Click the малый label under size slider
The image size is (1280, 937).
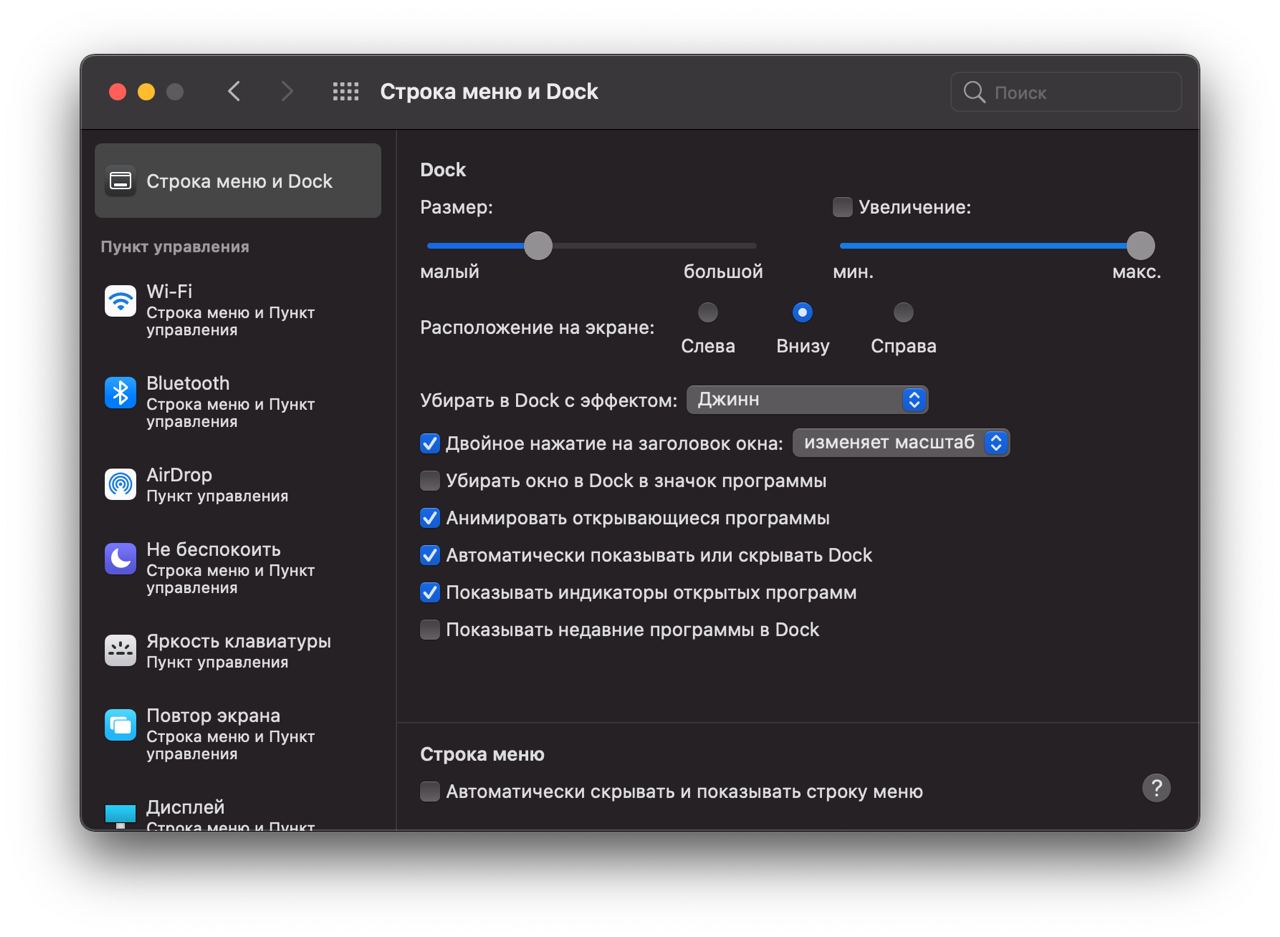[x=449, y=272]
